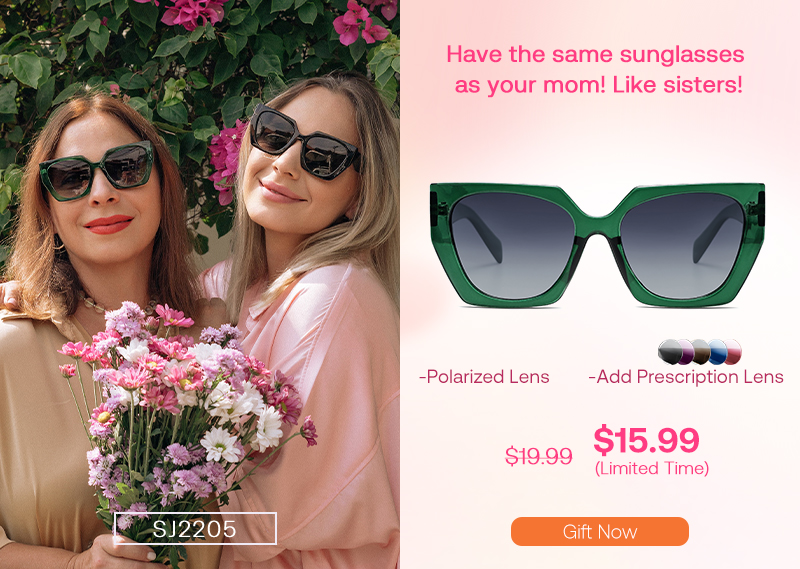The height and width of the screenshot is (569, 800).
Task: Choose the brown gradient lens swatch
Action: click(x=701, y=352)
